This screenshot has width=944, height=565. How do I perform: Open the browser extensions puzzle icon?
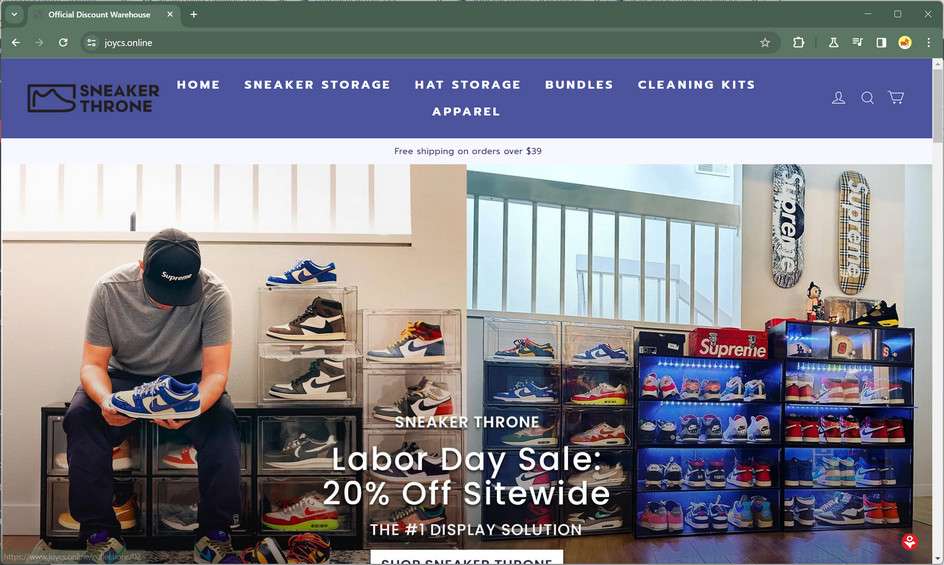click(x=798, y=42)
